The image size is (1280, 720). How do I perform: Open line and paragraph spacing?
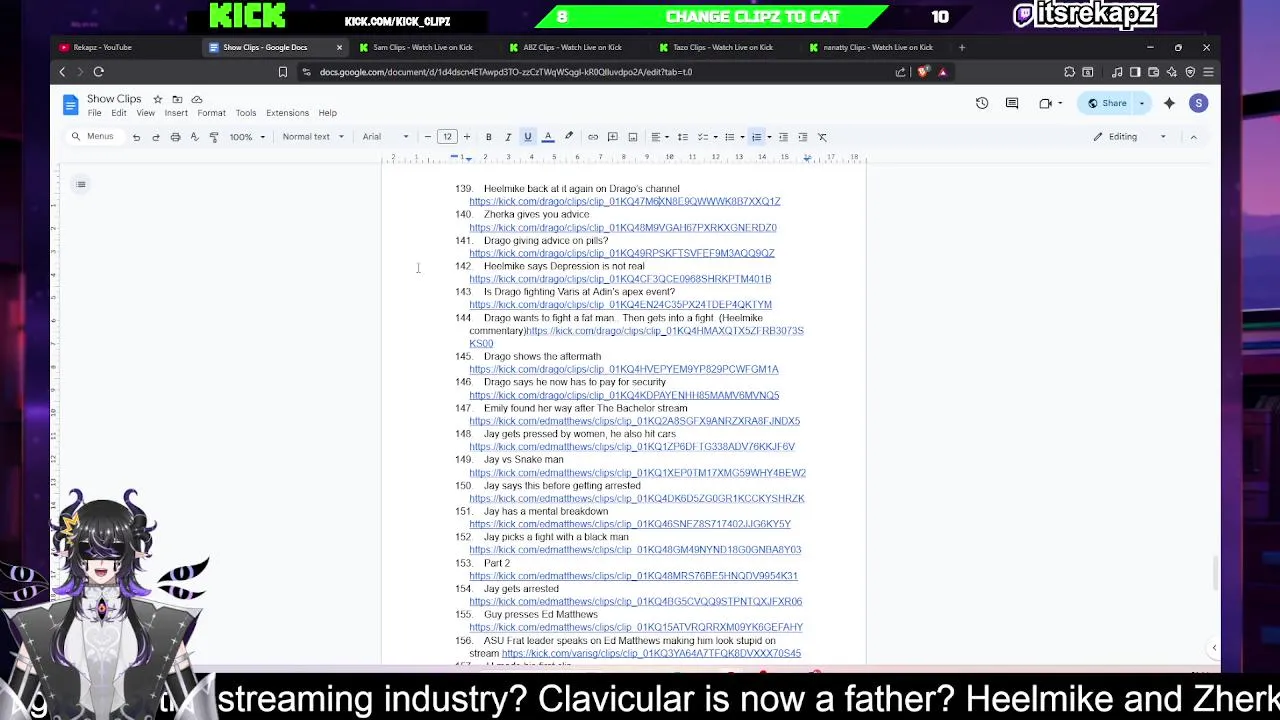click(683, 137)
